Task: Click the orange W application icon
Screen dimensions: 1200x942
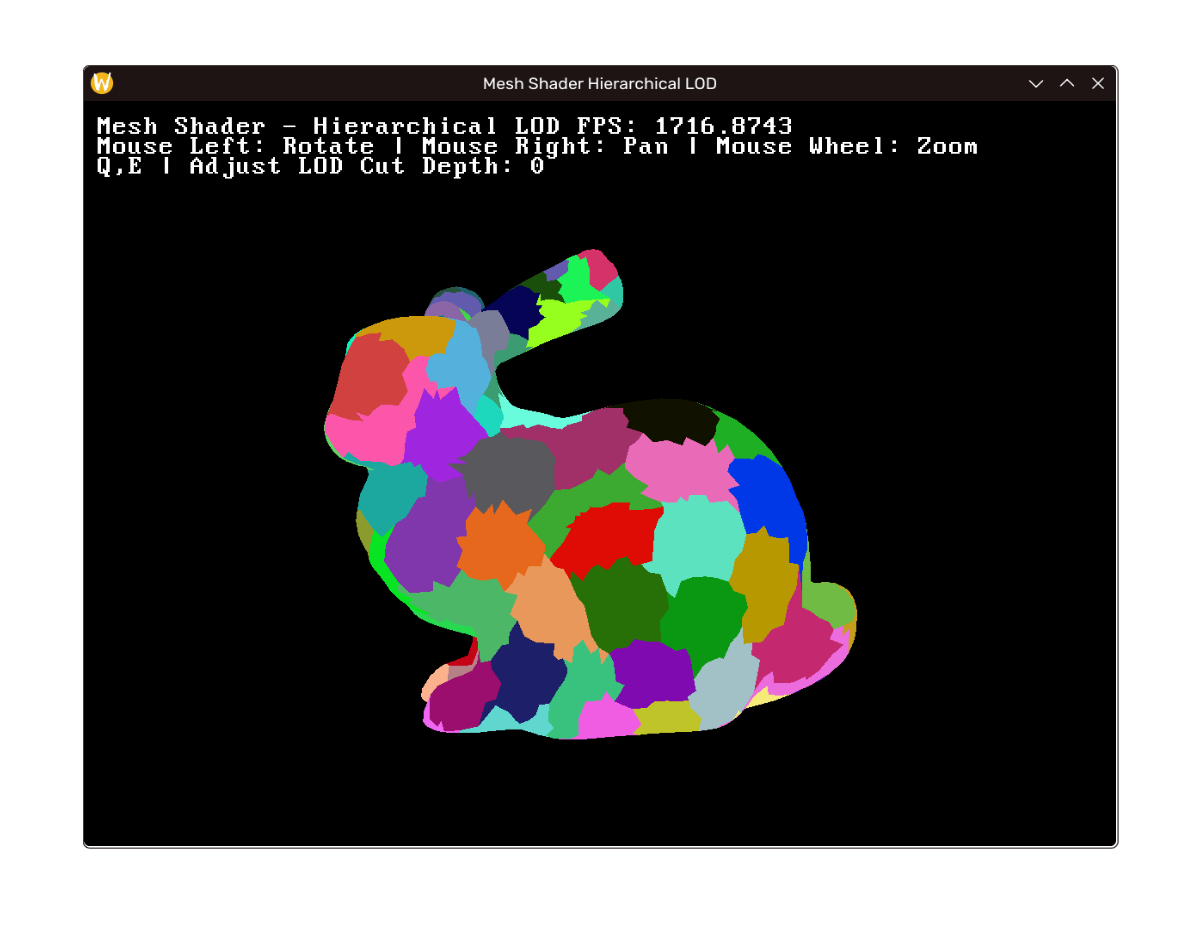Action: point(100,83)
